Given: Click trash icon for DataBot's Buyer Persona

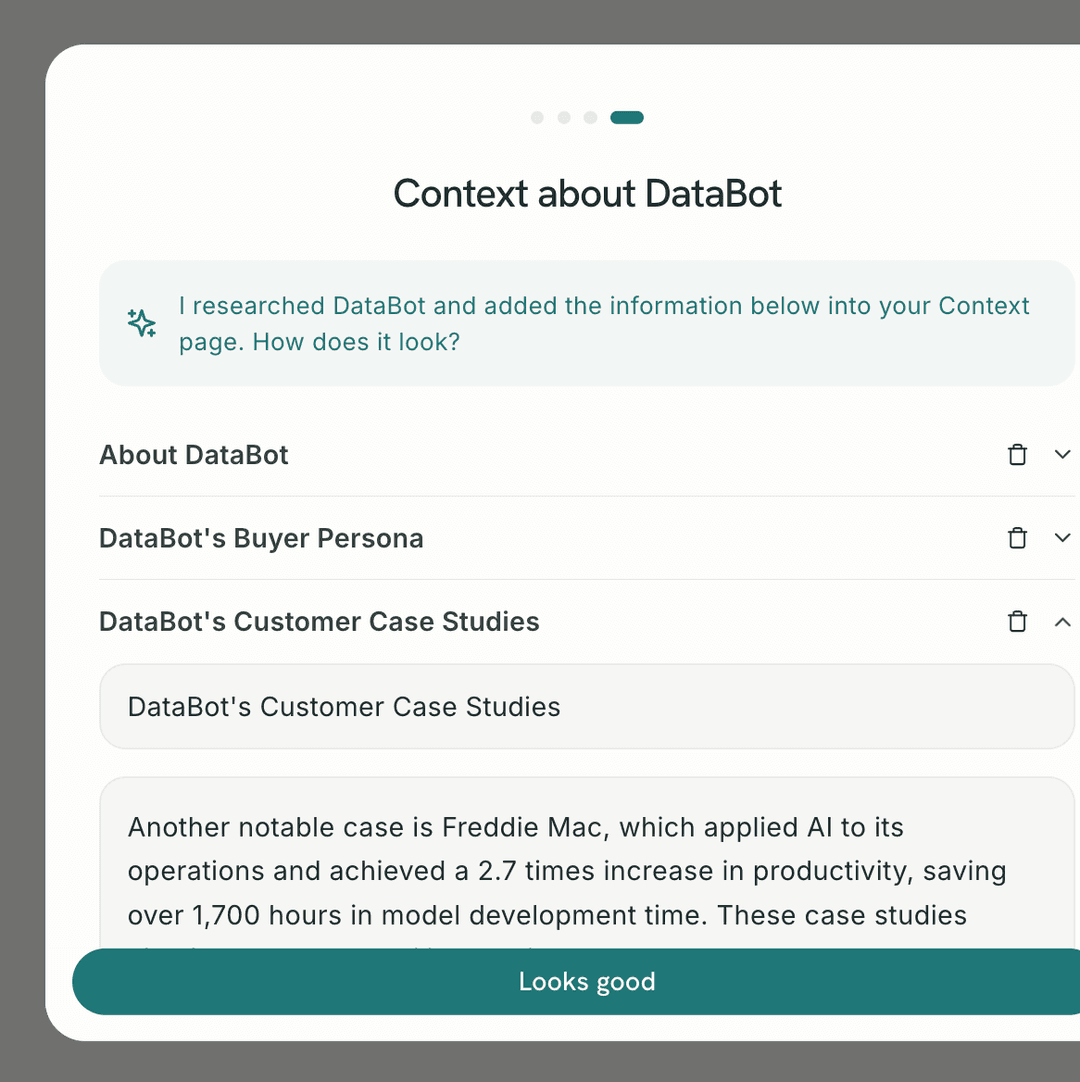Looking at the screenshot, I should click(x=1017, y=538).
